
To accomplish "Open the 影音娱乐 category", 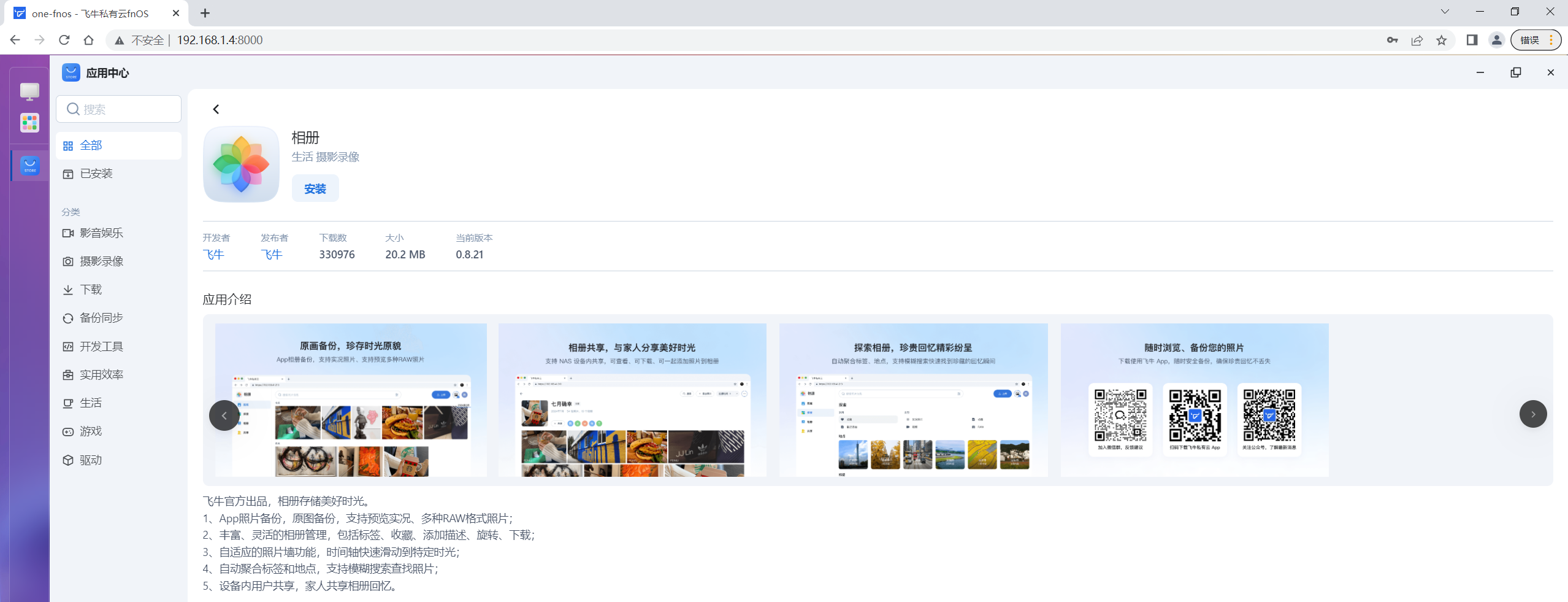I will 119,233.
